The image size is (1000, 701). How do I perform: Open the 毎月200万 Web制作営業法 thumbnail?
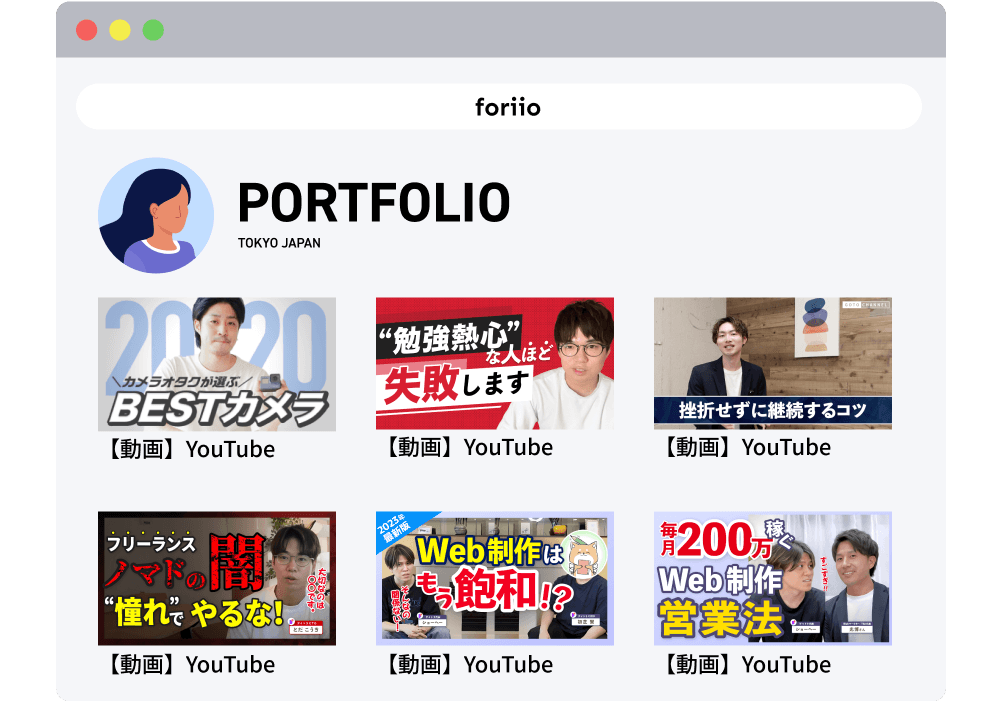(x=772, y=578)
